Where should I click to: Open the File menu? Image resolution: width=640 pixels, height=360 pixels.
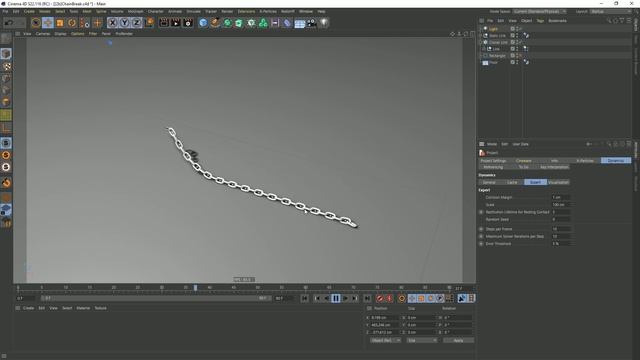tap(5, 11)
